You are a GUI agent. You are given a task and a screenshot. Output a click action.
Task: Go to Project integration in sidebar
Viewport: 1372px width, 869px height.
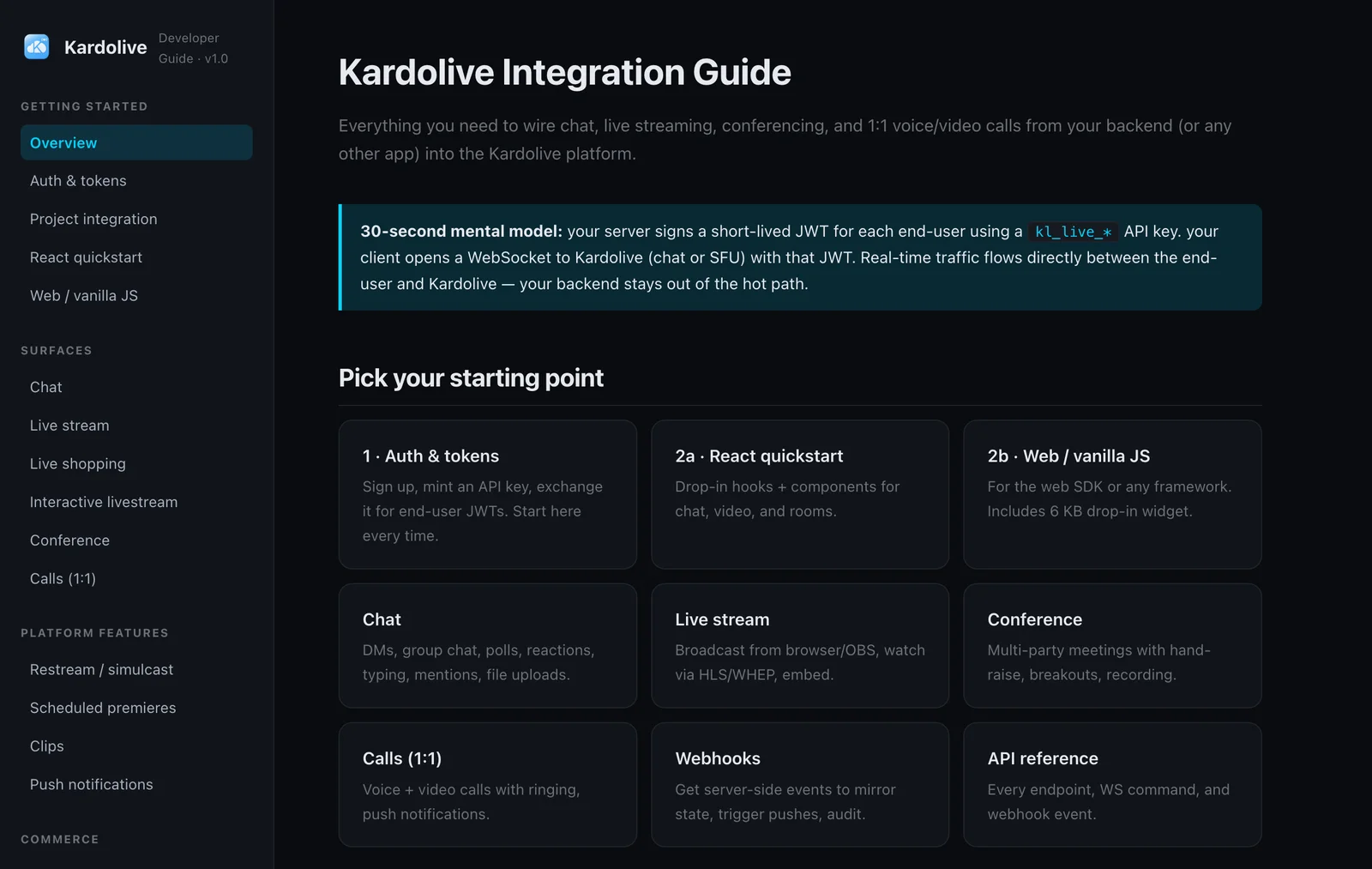tap(136, 219)
